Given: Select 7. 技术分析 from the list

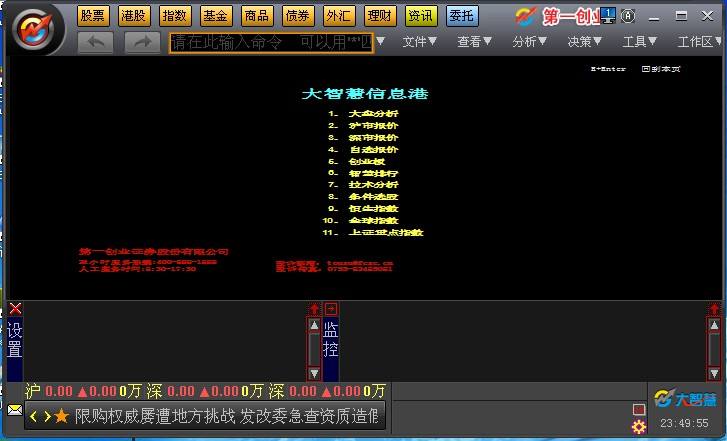Looking at the screenshot, I should click(x=363, y=185).
